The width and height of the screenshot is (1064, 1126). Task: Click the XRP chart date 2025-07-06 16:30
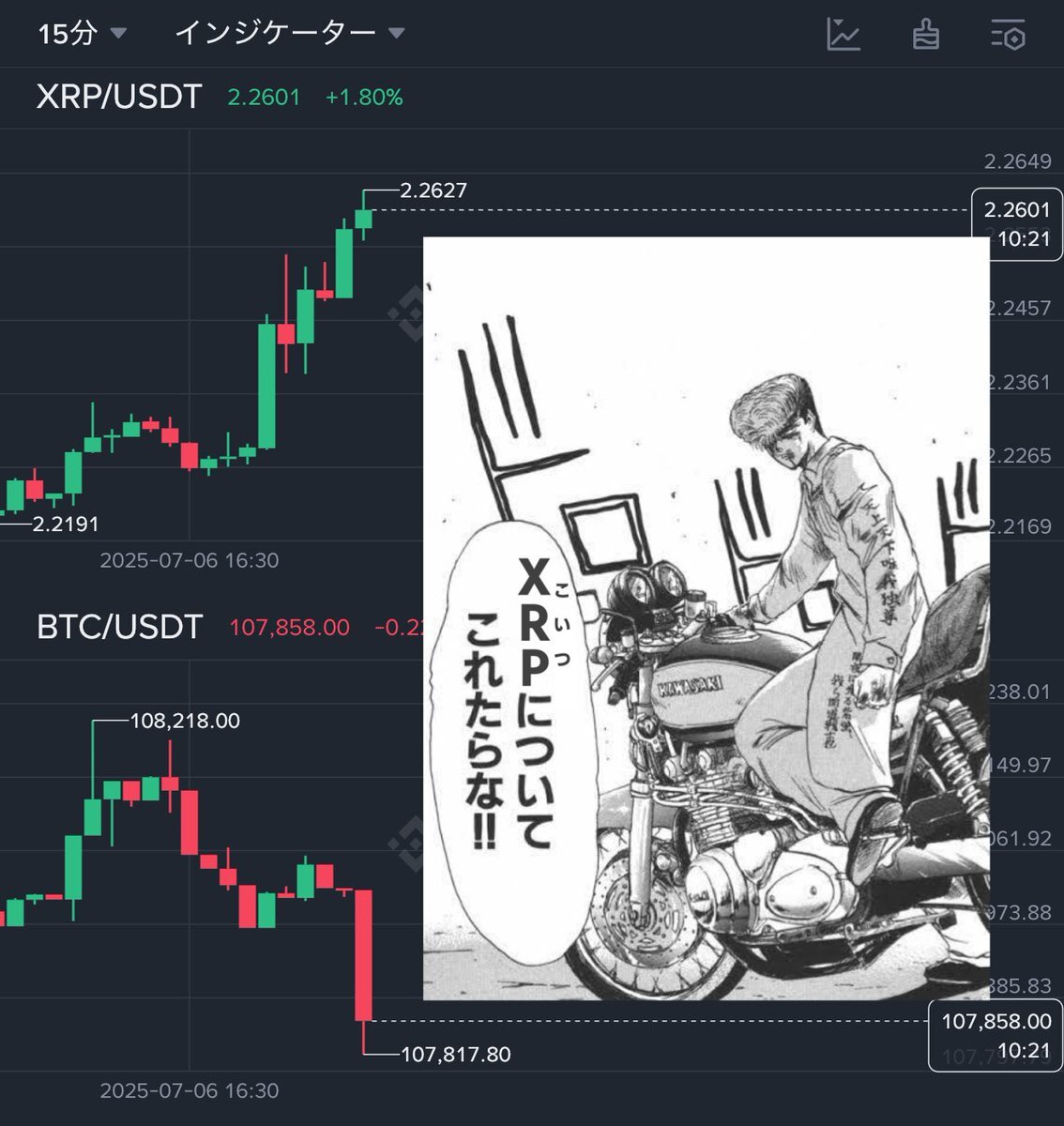point(190,561)
